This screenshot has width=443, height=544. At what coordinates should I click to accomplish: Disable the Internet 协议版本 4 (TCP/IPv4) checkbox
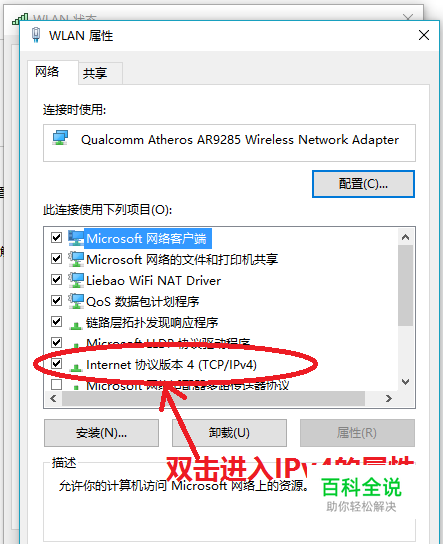pos(56,364)
